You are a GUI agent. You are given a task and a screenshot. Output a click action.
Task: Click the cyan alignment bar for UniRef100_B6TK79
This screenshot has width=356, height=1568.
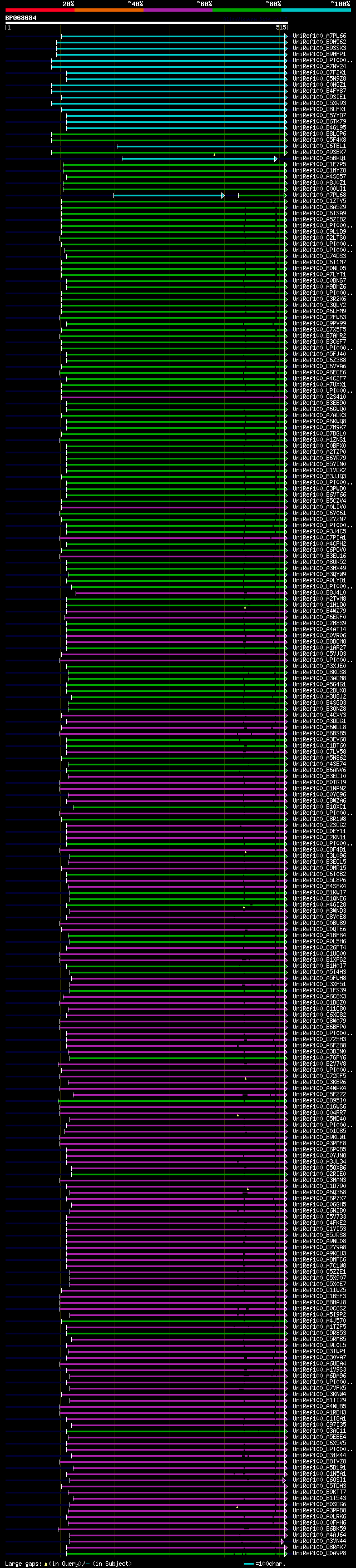pyautogui.click(x=176, y=122)
